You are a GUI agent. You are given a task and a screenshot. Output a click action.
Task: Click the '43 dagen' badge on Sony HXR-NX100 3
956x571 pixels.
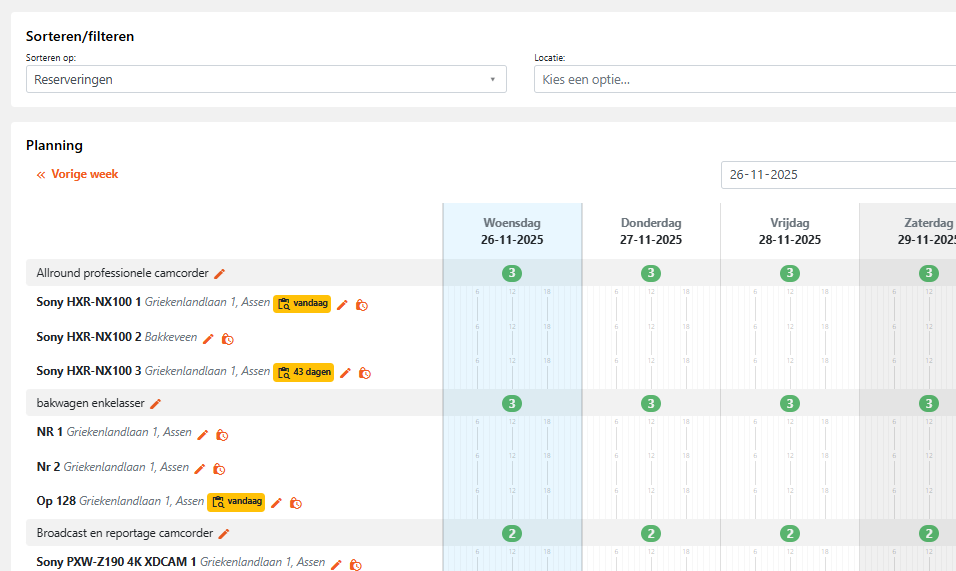[303, 372]
